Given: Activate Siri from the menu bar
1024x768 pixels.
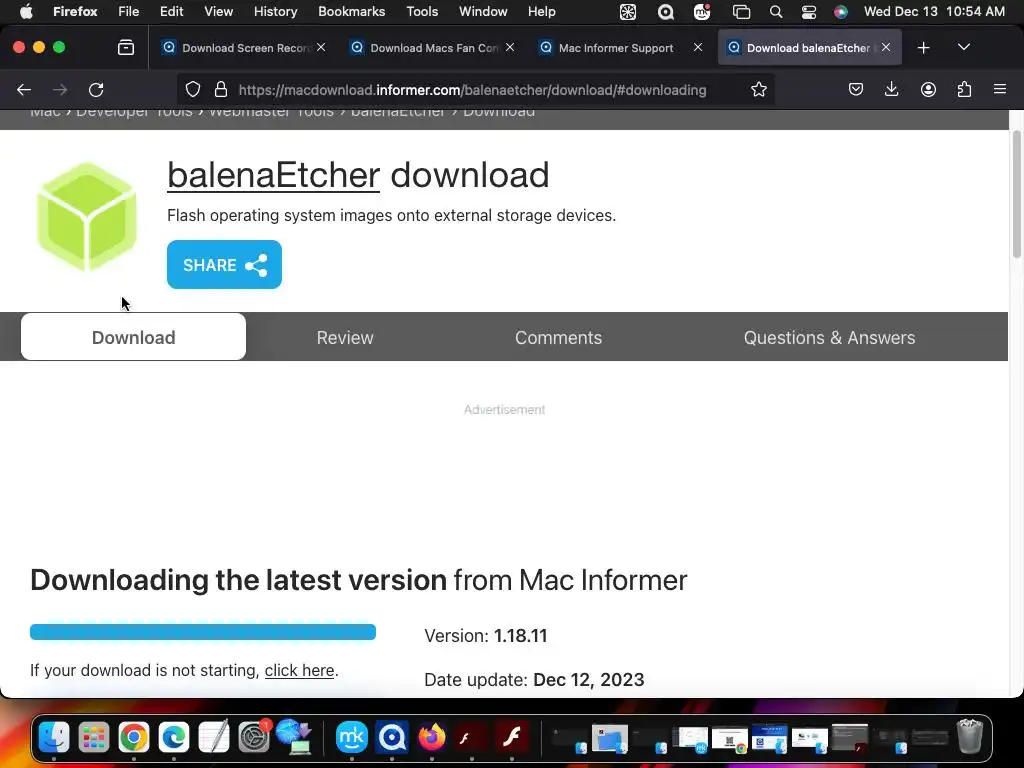Looking at the screenshot, I should [x=841, y=12].
